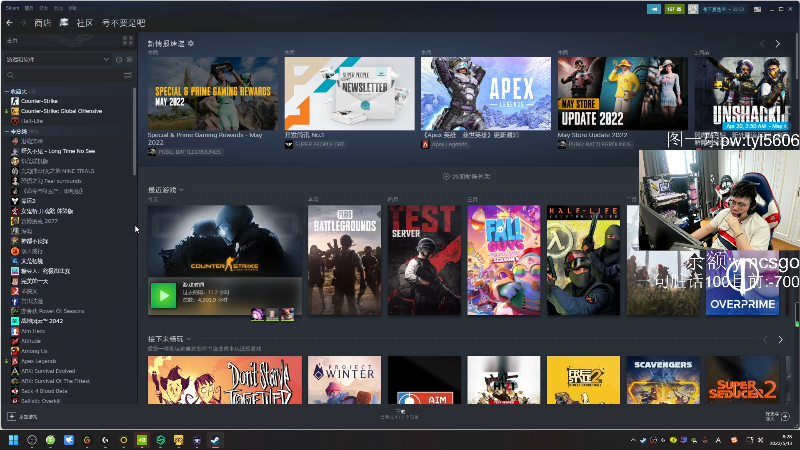This screenshot has width=800, height=450.
Task: Open Don't Starve Together cover
Action: pos(224,380)
